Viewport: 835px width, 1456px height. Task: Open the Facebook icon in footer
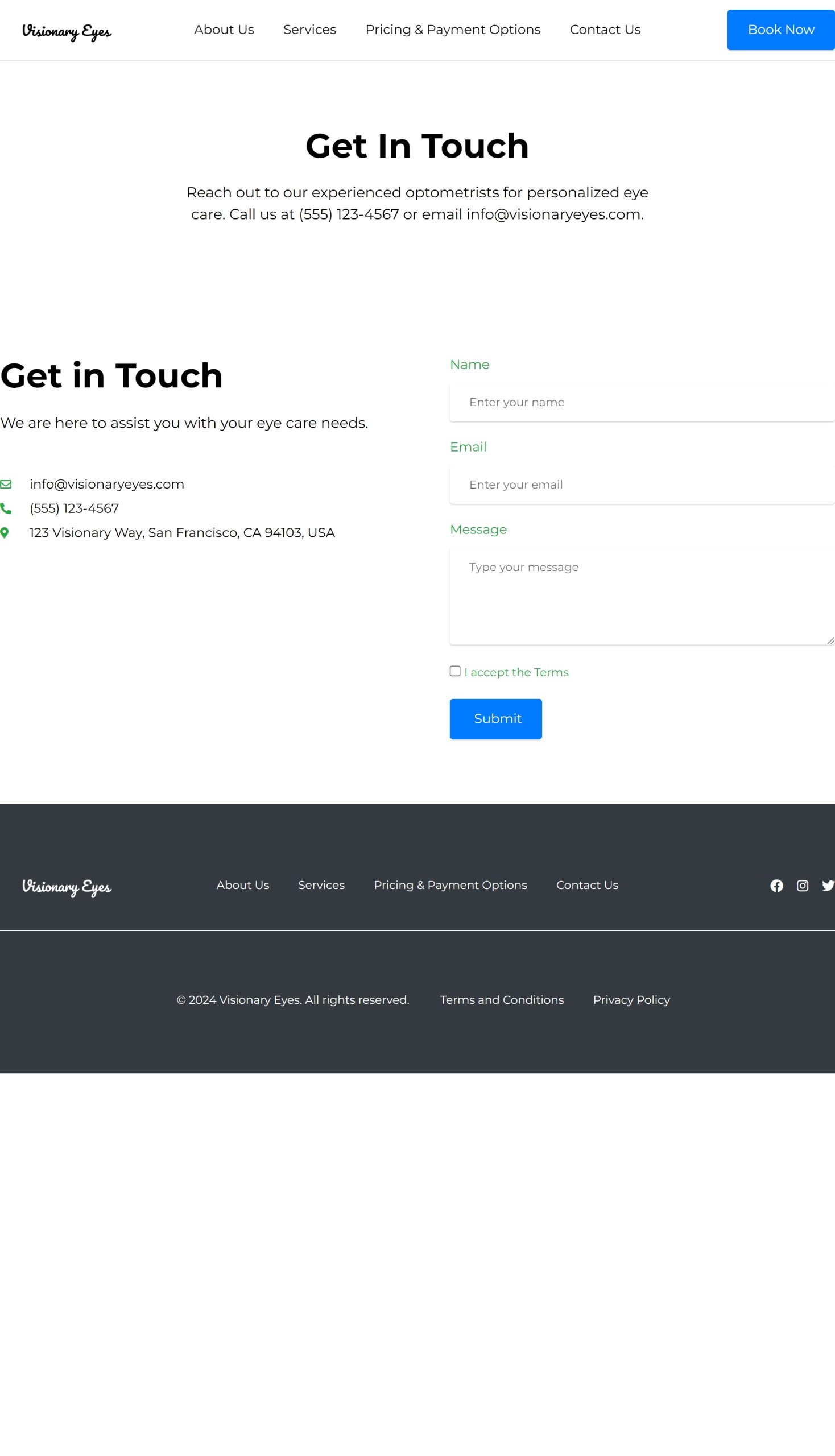pyautogui.click(x=776, y=886)
